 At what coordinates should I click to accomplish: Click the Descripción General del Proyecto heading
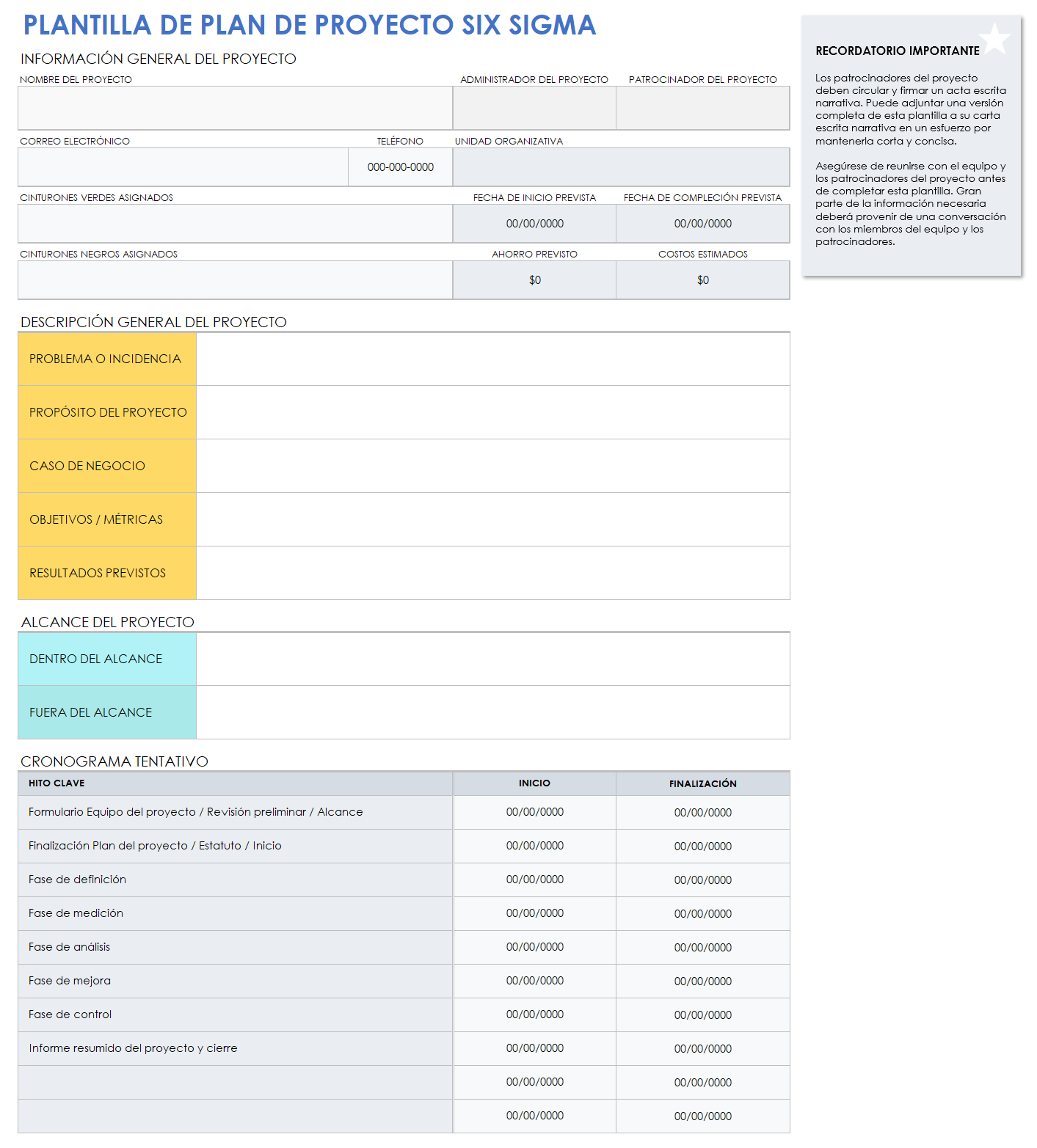153,322
